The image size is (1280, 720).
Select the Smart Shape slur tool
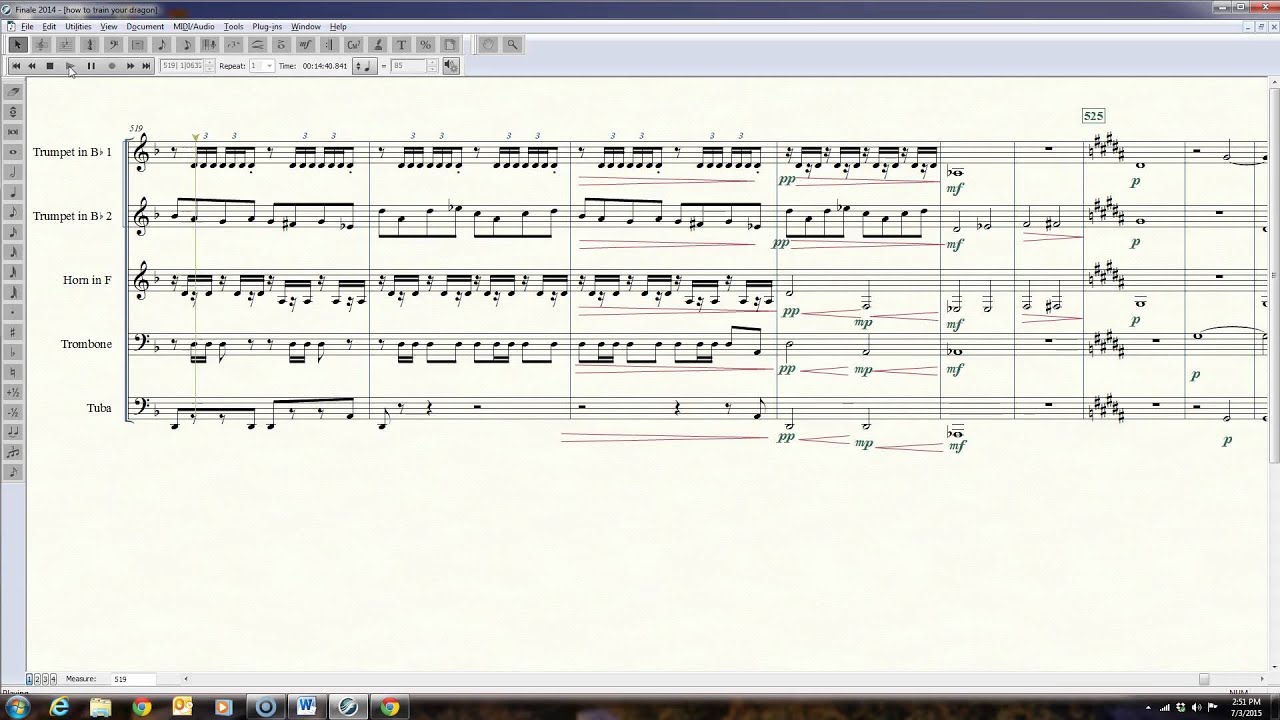coord(257,44)
